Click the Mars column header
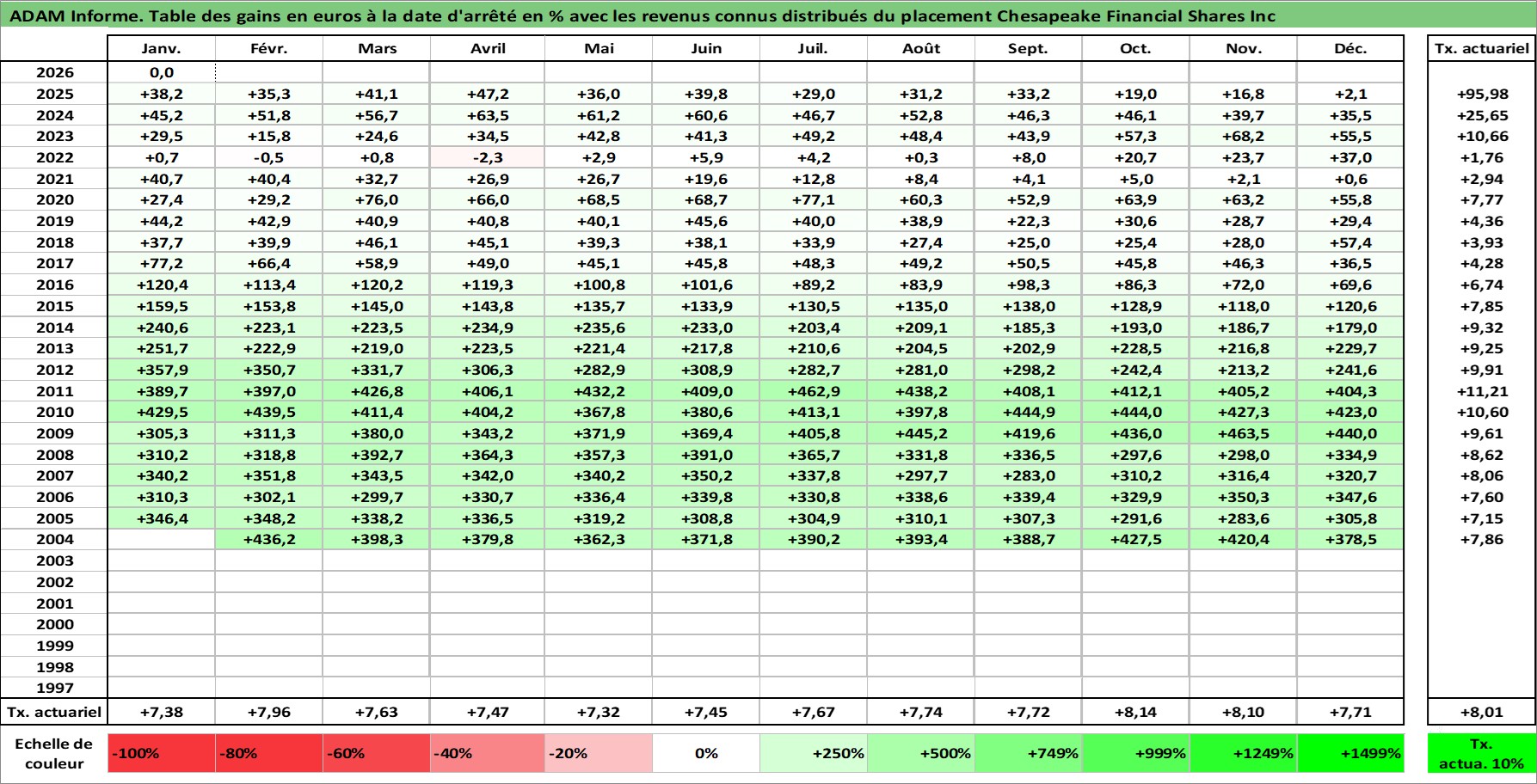The image size is (1537, 784). (x=377, y=48)
